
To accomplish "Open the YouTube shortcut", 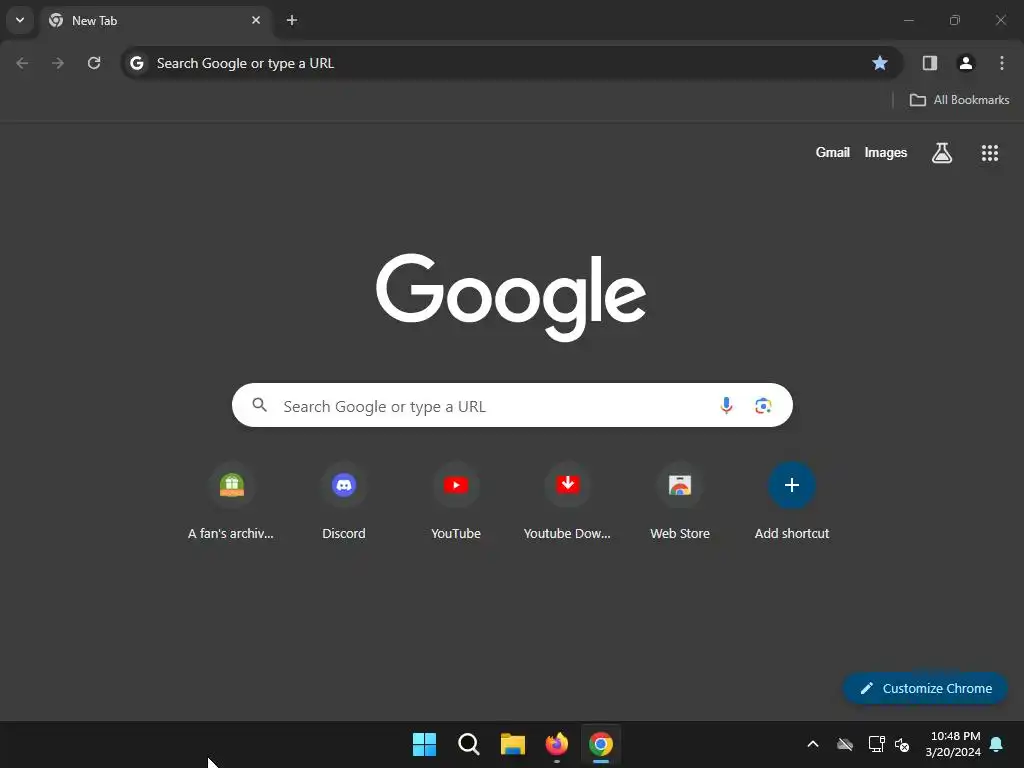I will click(x=456, y=502).
